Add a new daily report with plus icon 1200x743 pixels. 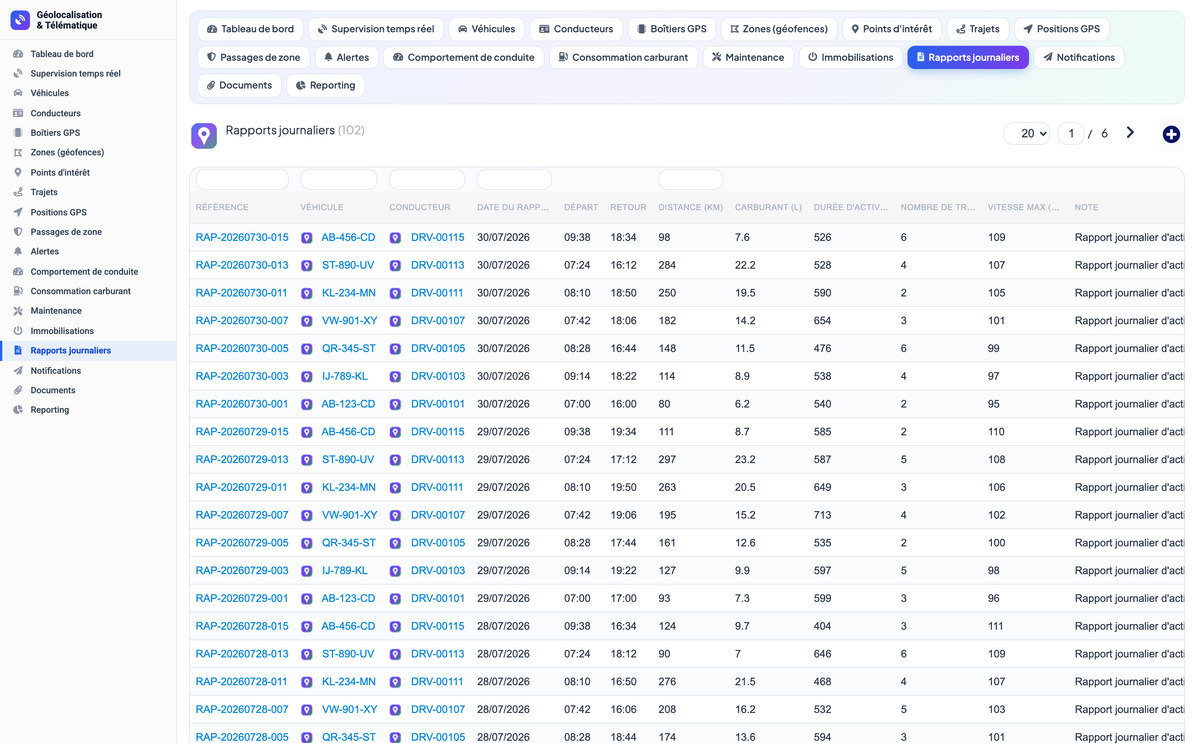point(1171,134)
